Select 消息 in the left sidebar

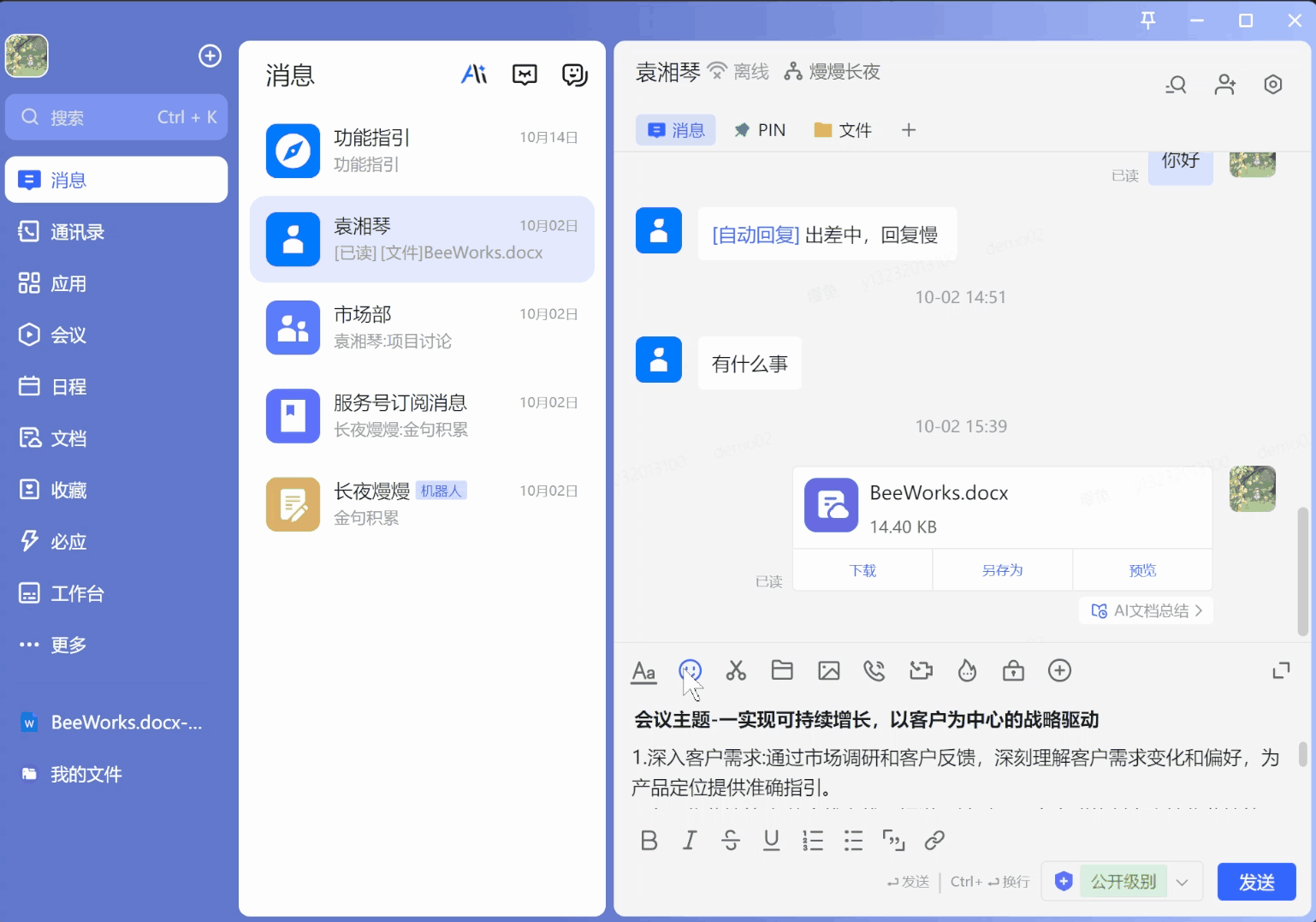[116, 180]
